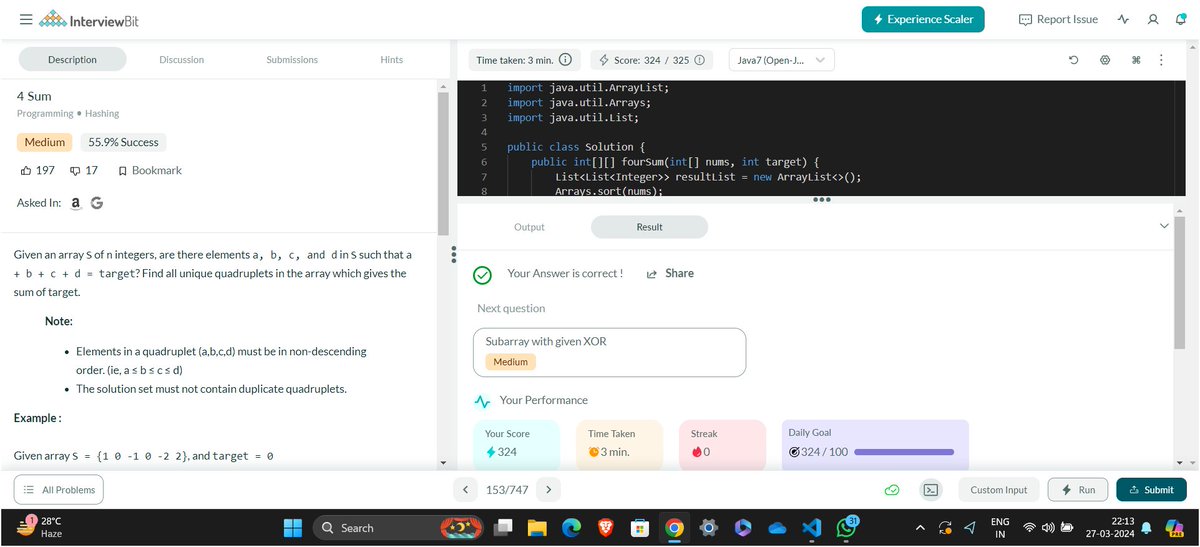Open the Java7 language dropdown
The image size is (1200, 547).
(782, 60)
